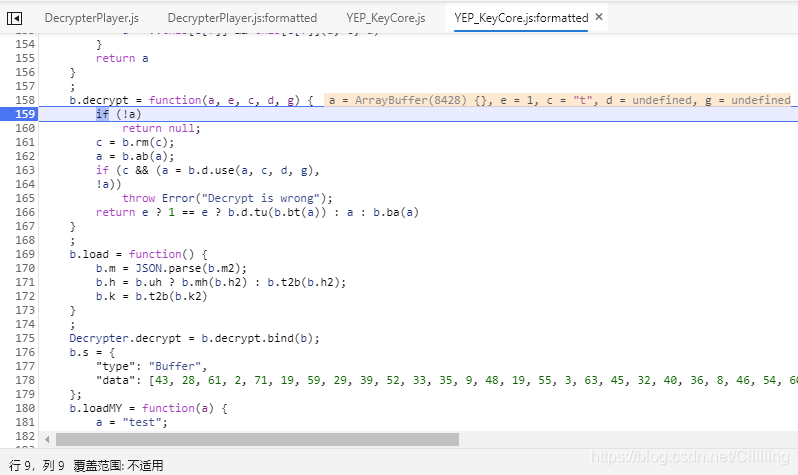
Task: Switch to the DecrypterPlayer.js tab
Action: point(92,18)
